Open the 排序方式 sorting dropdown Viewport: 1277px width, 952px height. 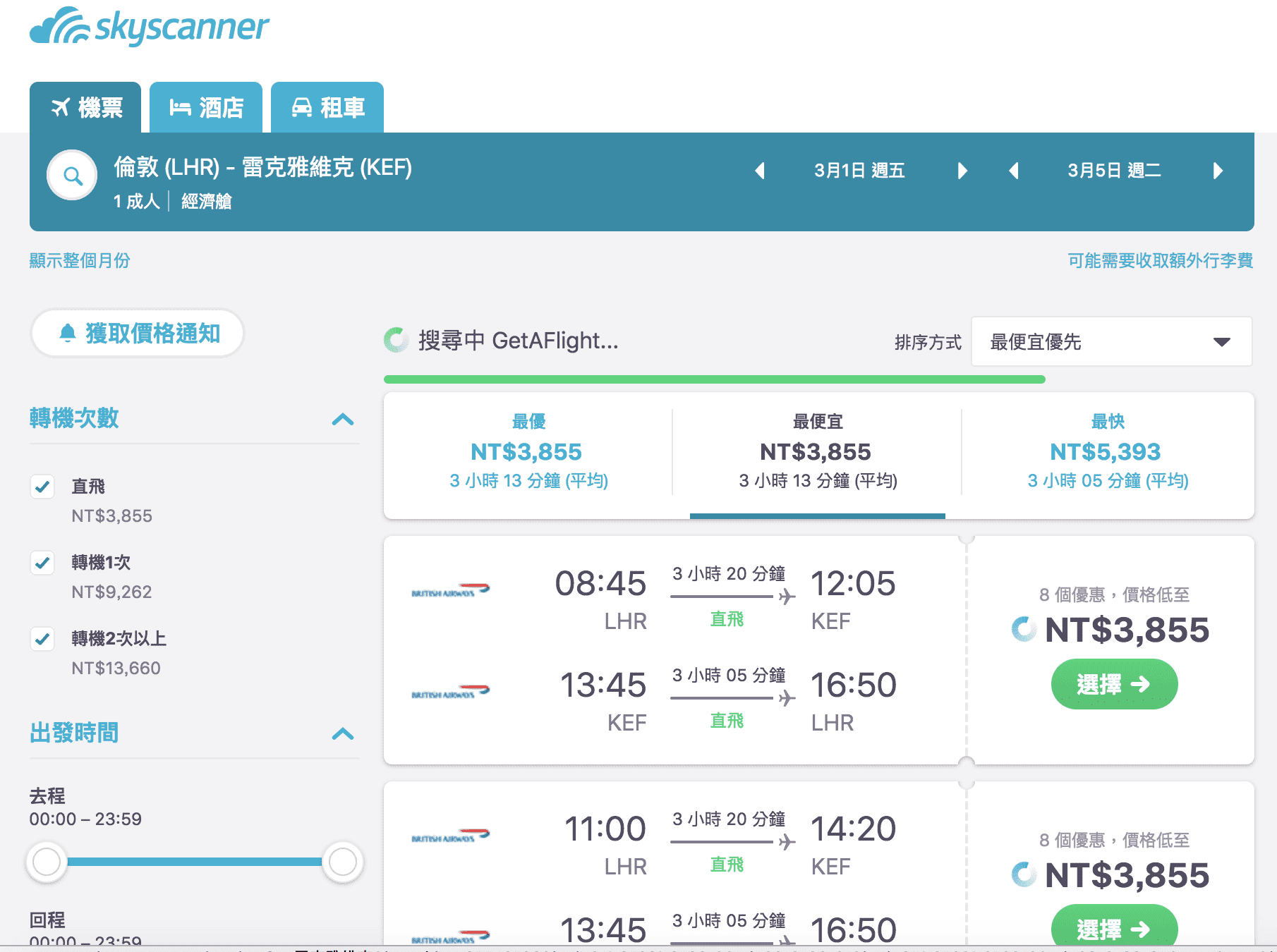(1111, 341)
